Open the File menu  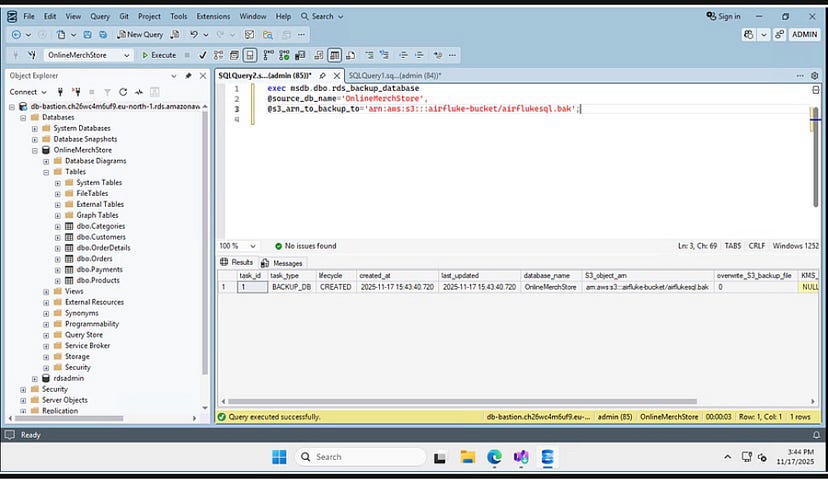tap(29, 16)
